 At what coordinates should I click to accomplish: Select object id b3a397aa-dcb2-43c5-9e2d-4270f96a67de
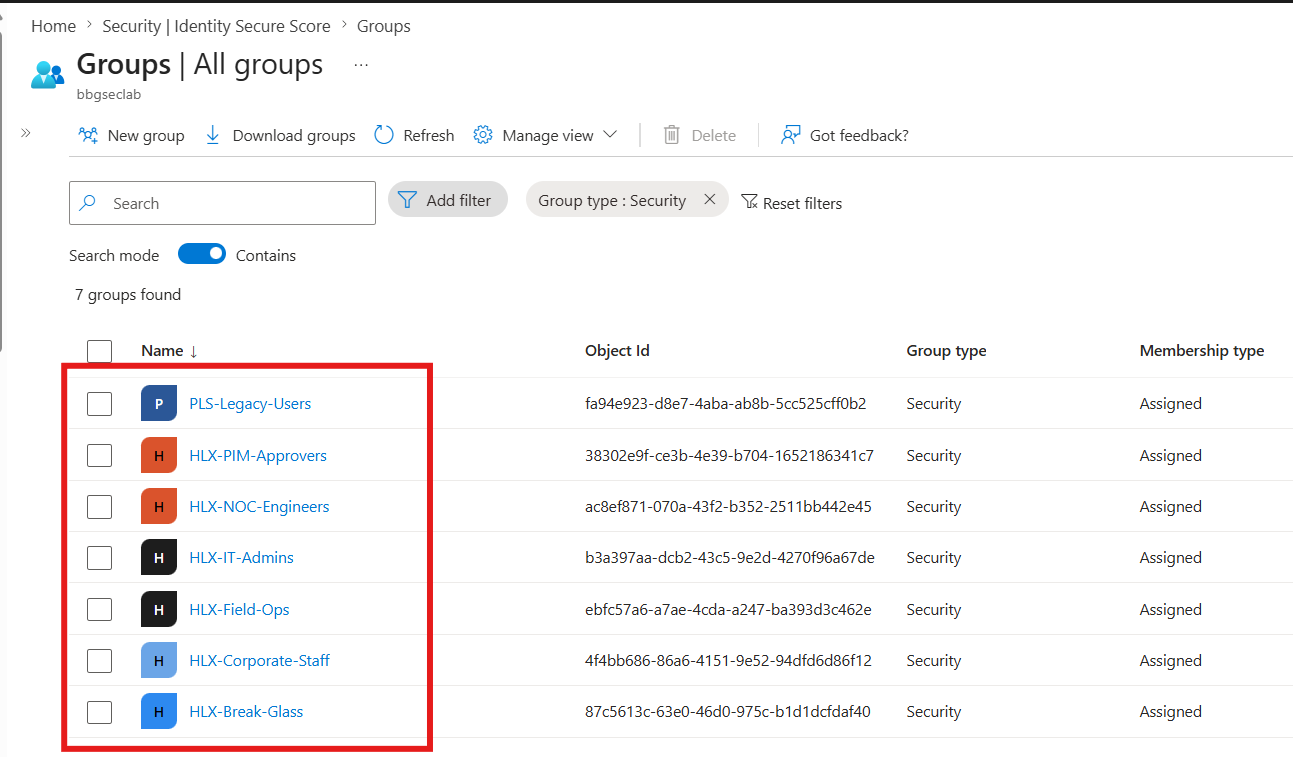[730, 557]
